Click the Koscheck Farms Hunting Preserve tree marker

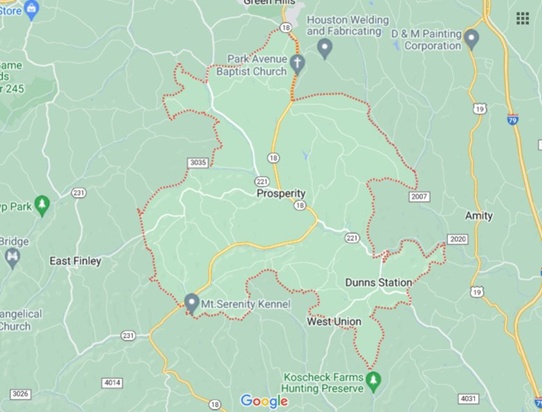pyautogui.click(x=373, y=382)
